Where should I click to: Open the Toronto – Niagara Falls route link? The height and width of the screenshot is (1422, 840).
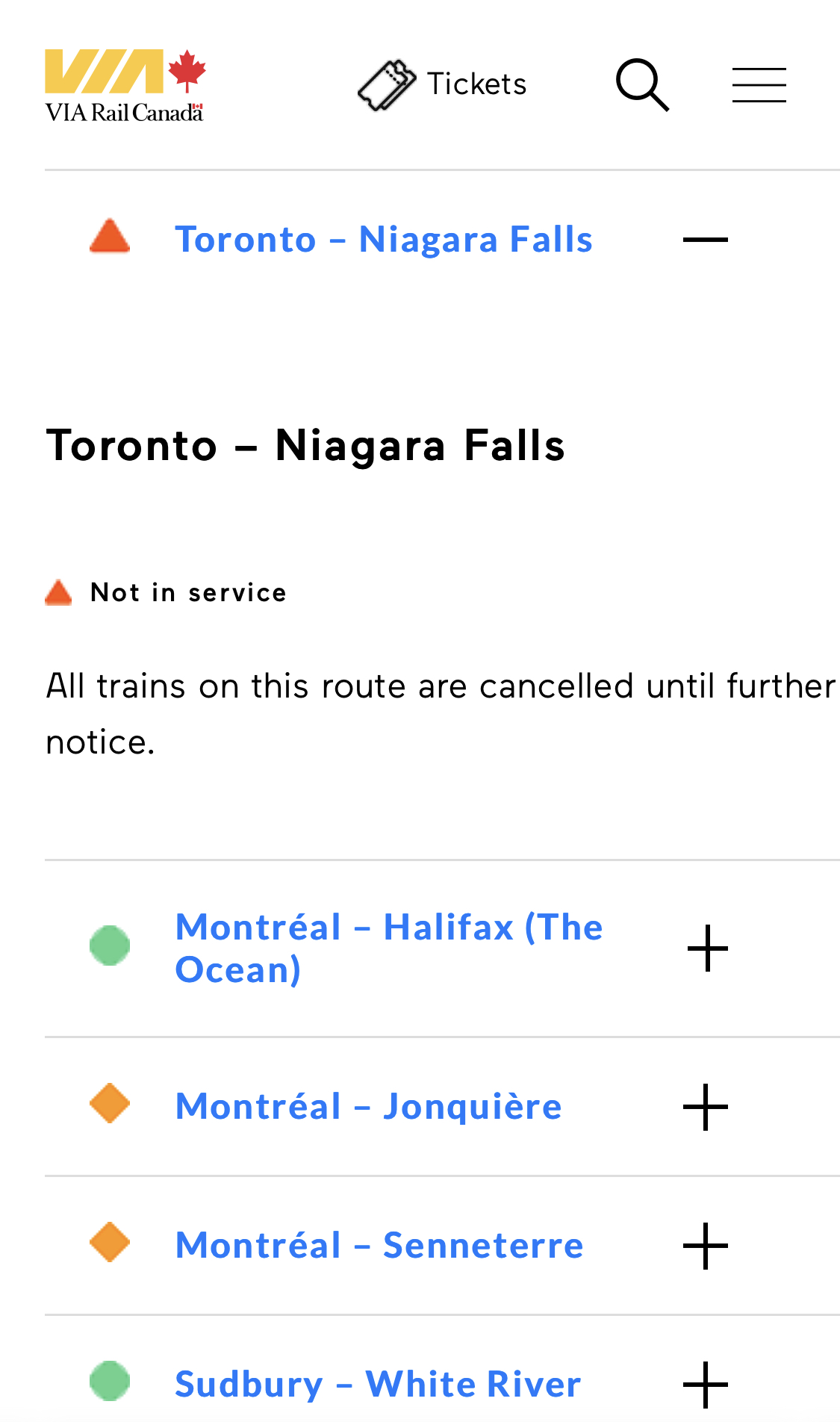(384, 240)
